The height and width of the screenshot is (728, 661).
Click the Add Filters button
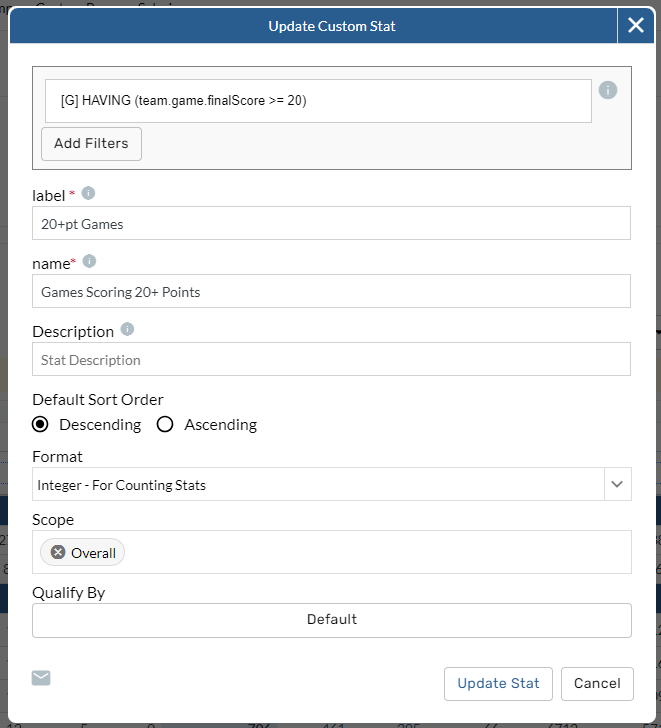click(91, 143)
